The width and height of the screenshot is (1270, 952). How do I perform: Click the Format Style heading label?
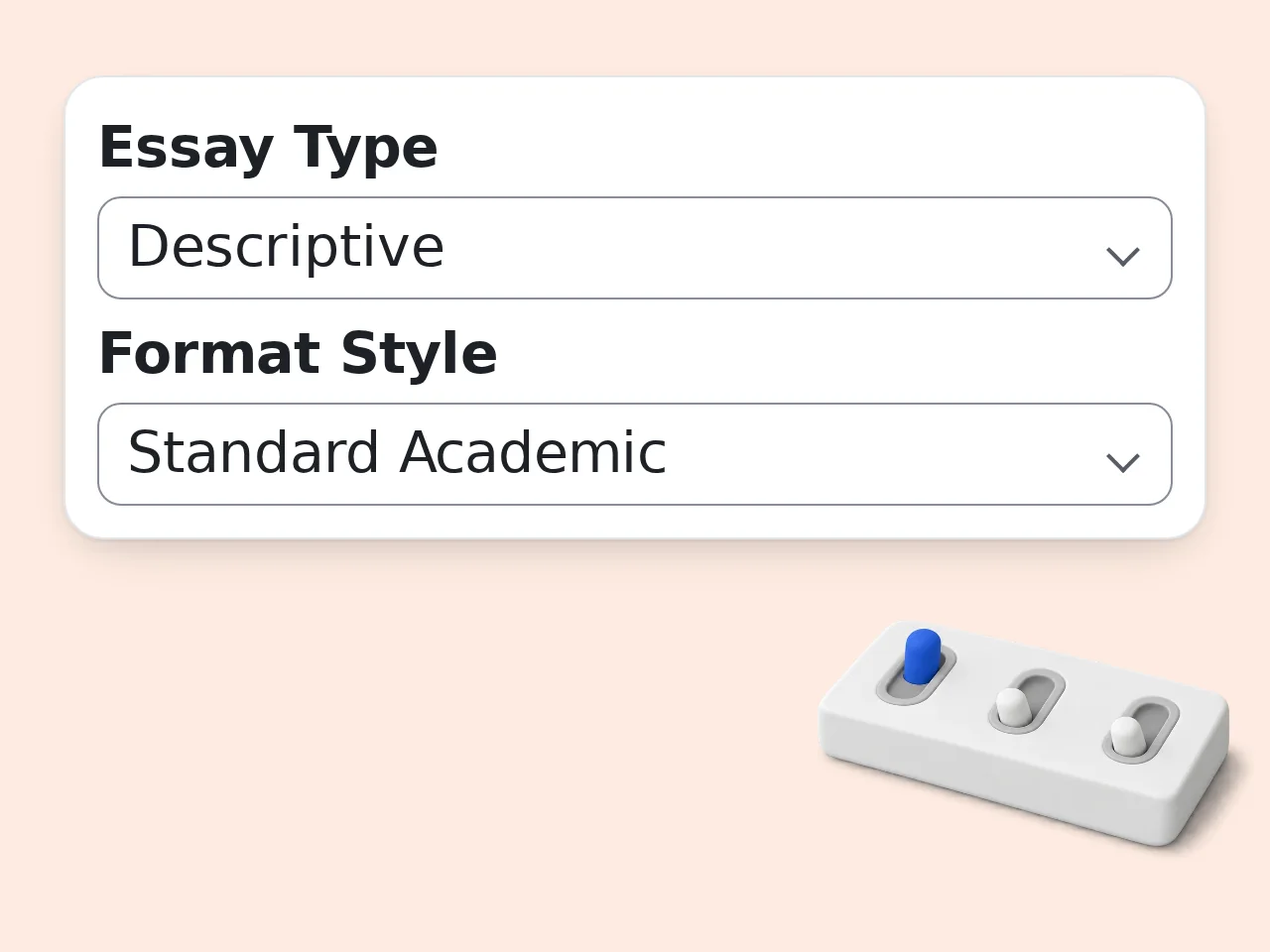click(298, 354)
